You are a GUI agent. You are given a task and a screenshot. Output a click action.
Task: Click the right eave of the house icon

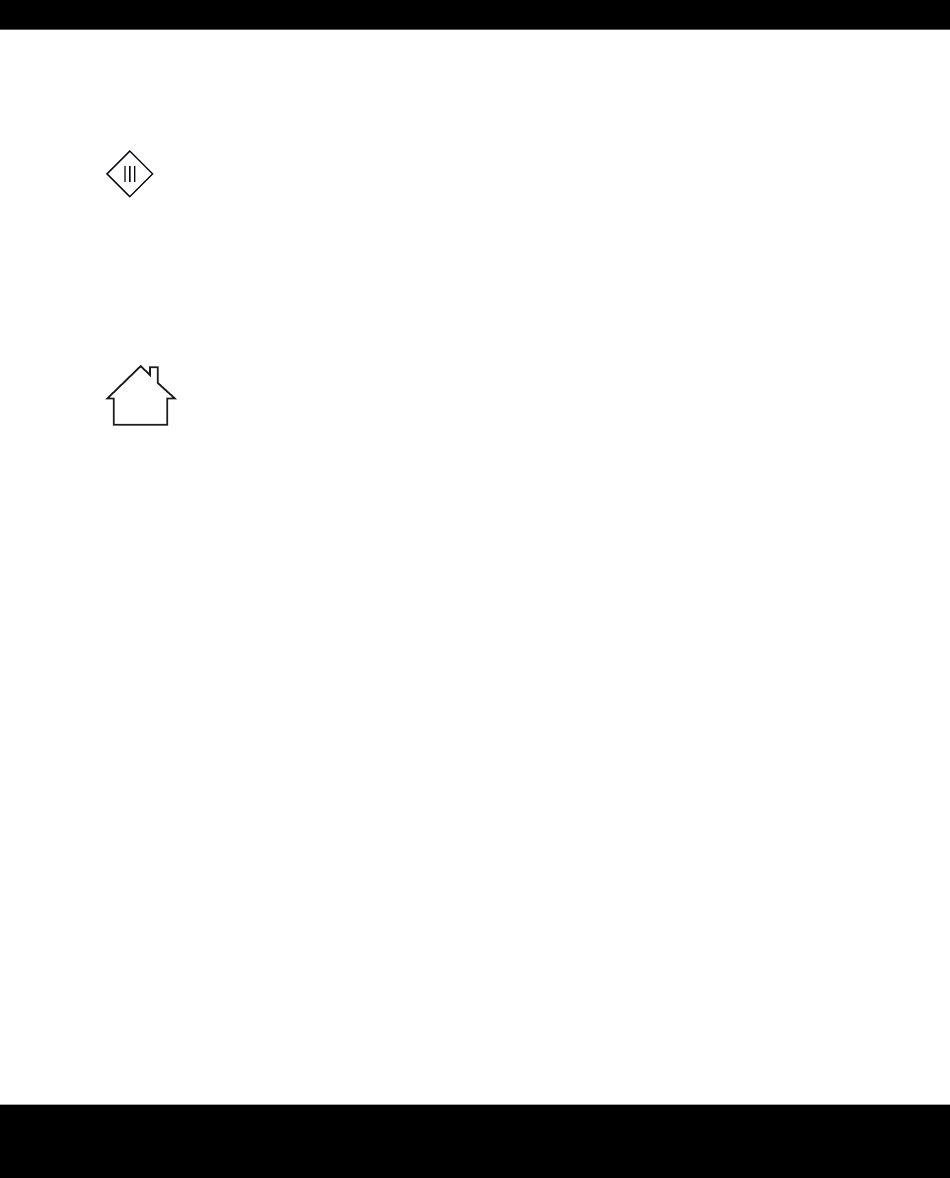coord(172,397)
